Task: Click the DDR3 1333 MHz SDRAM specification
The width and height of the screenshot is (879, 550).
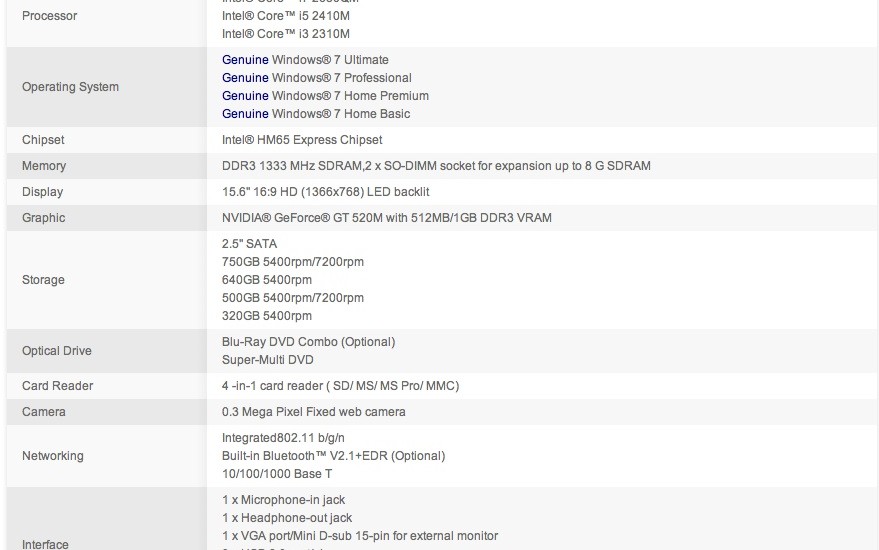Action: [x=436, y=166]
